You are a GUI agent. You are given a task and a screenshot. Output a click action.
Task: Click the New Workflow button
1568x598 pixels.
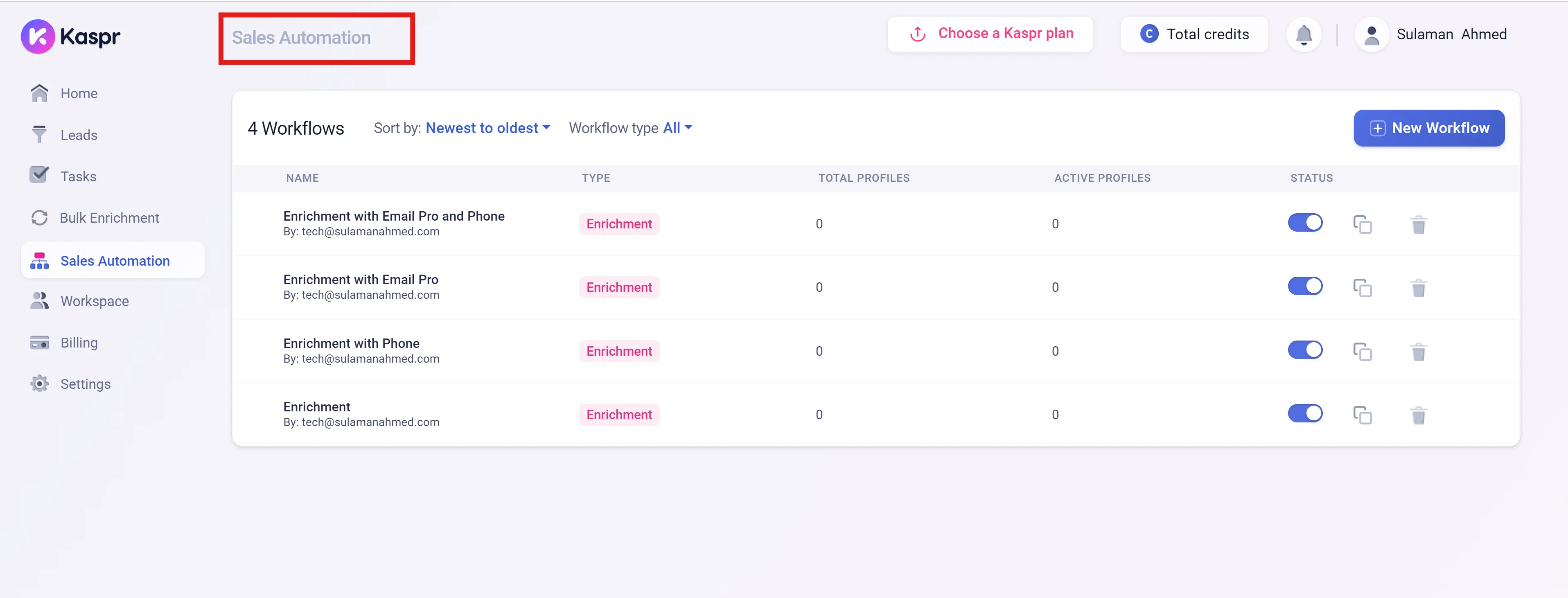[x=1428, y=128]
